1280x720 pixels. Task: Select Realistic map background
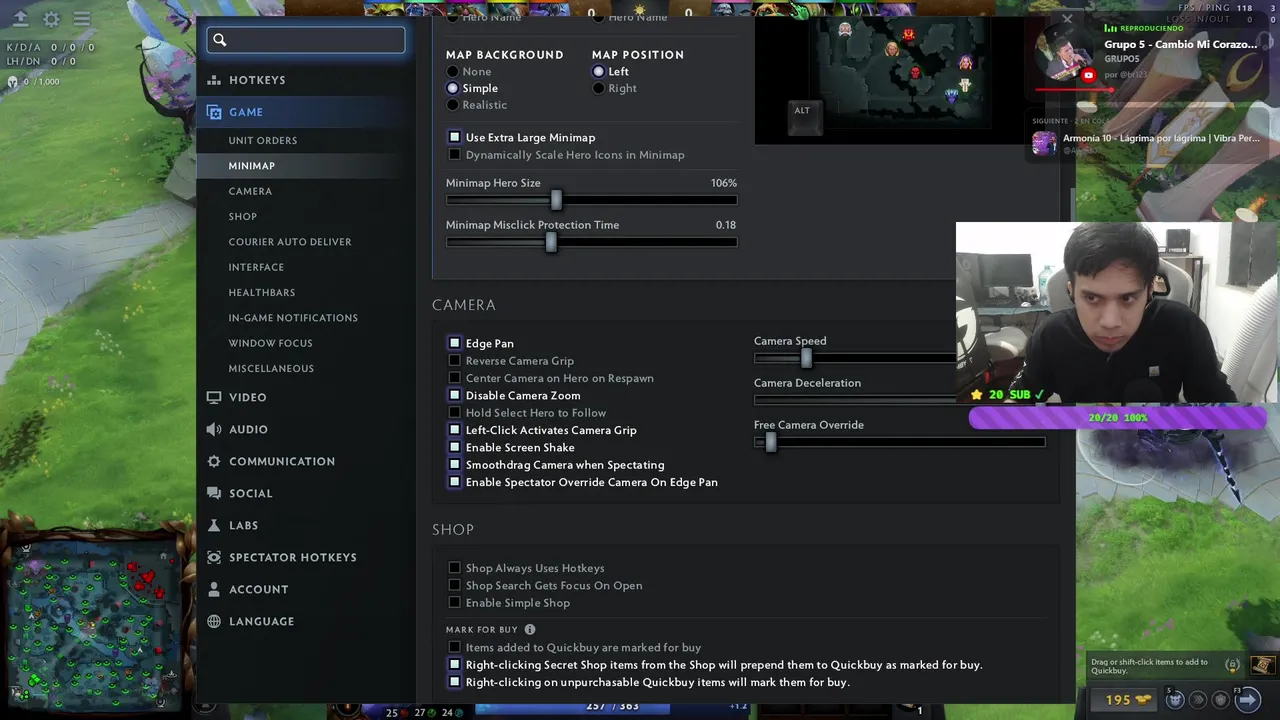[453, 105]
